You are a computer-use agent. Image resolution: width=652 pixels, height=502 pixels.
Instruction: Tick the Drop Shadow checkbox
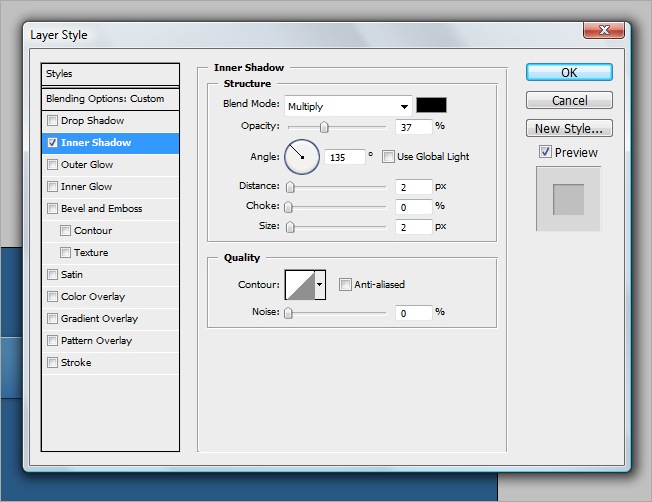(x=52, y=121)
